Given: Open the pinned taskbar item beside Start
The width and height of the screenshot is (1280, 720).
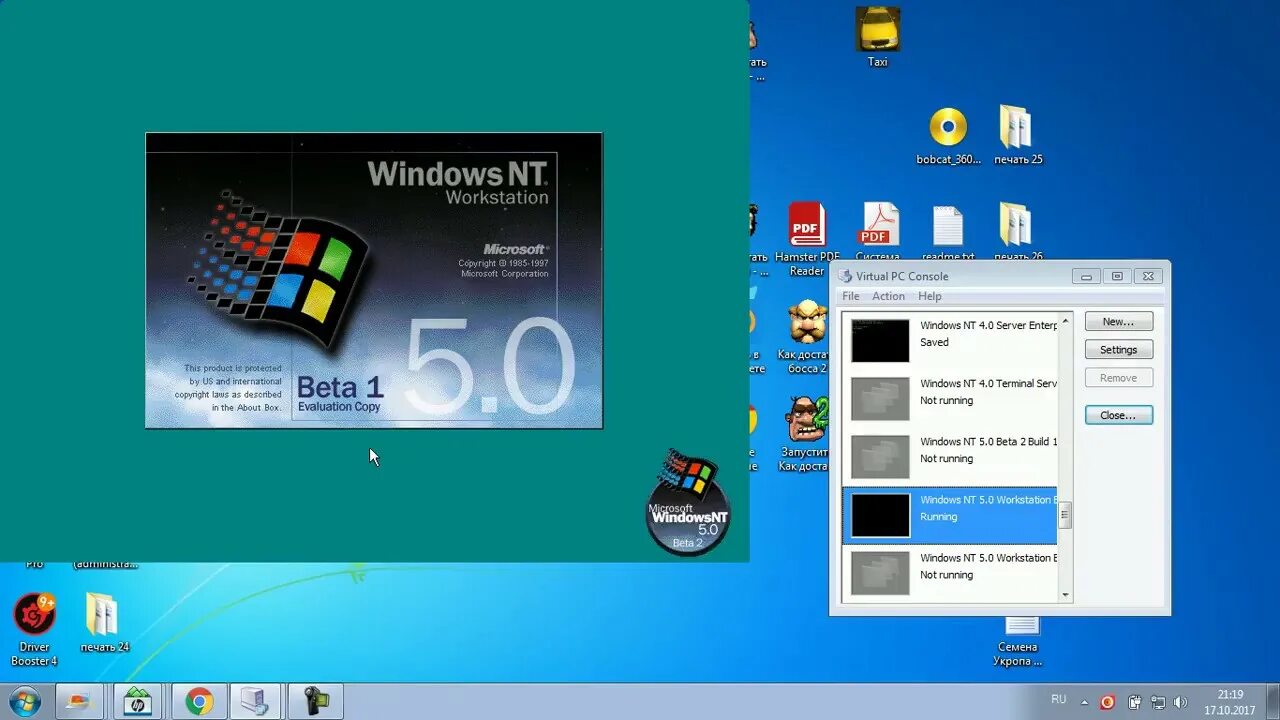Looking at the screenshot, I should point(79,702).
